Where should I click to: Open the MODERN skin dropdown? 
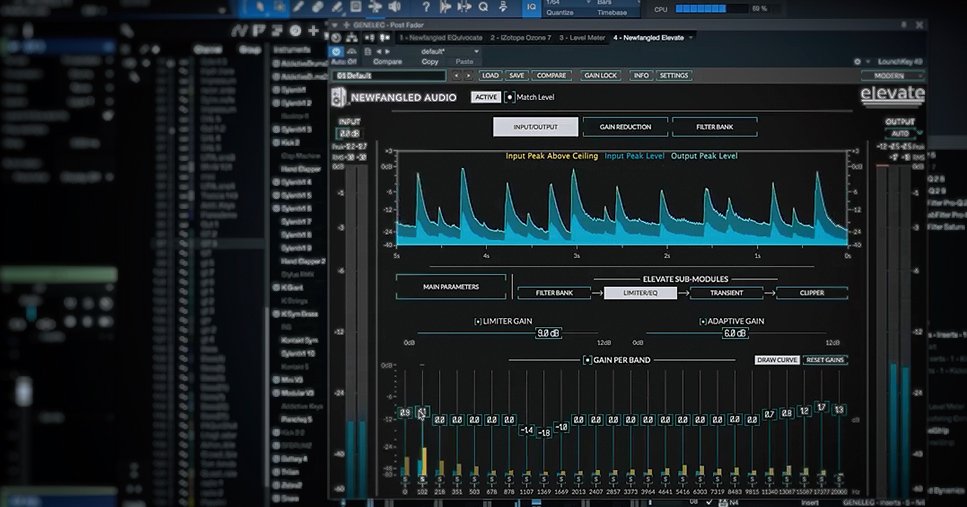pyautogui.click(x=893, y=76)
